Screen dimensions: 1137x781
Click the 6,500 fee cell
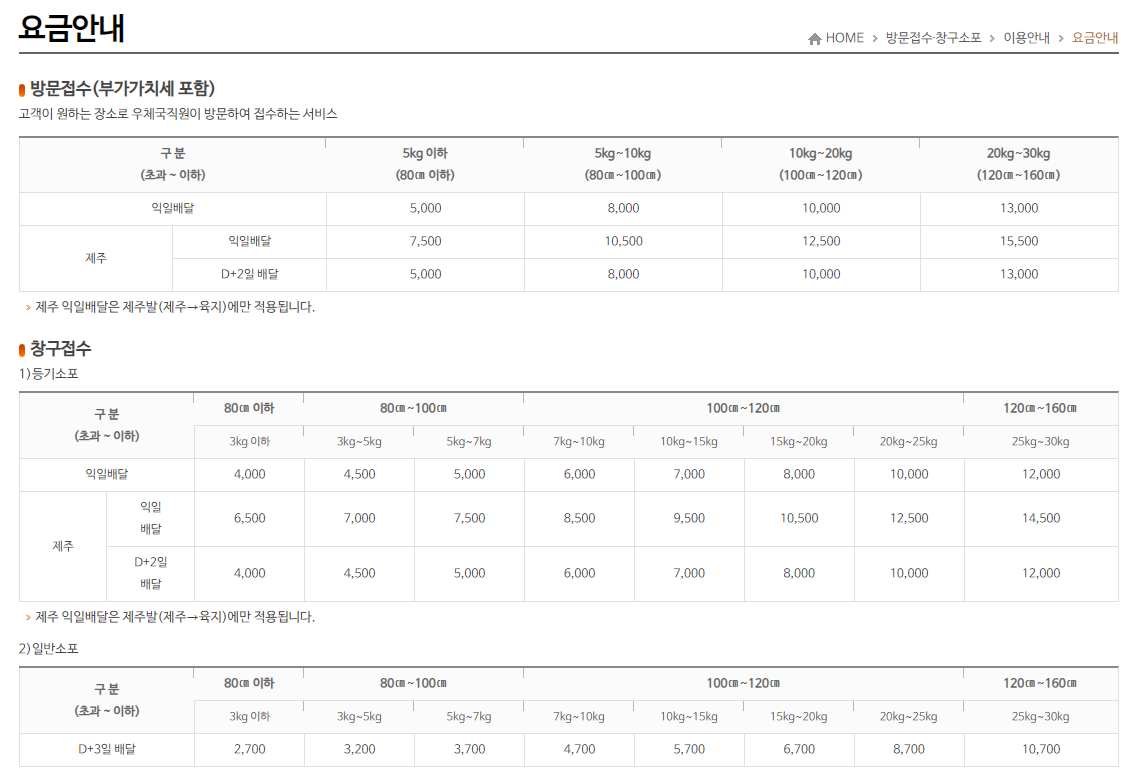249,518
